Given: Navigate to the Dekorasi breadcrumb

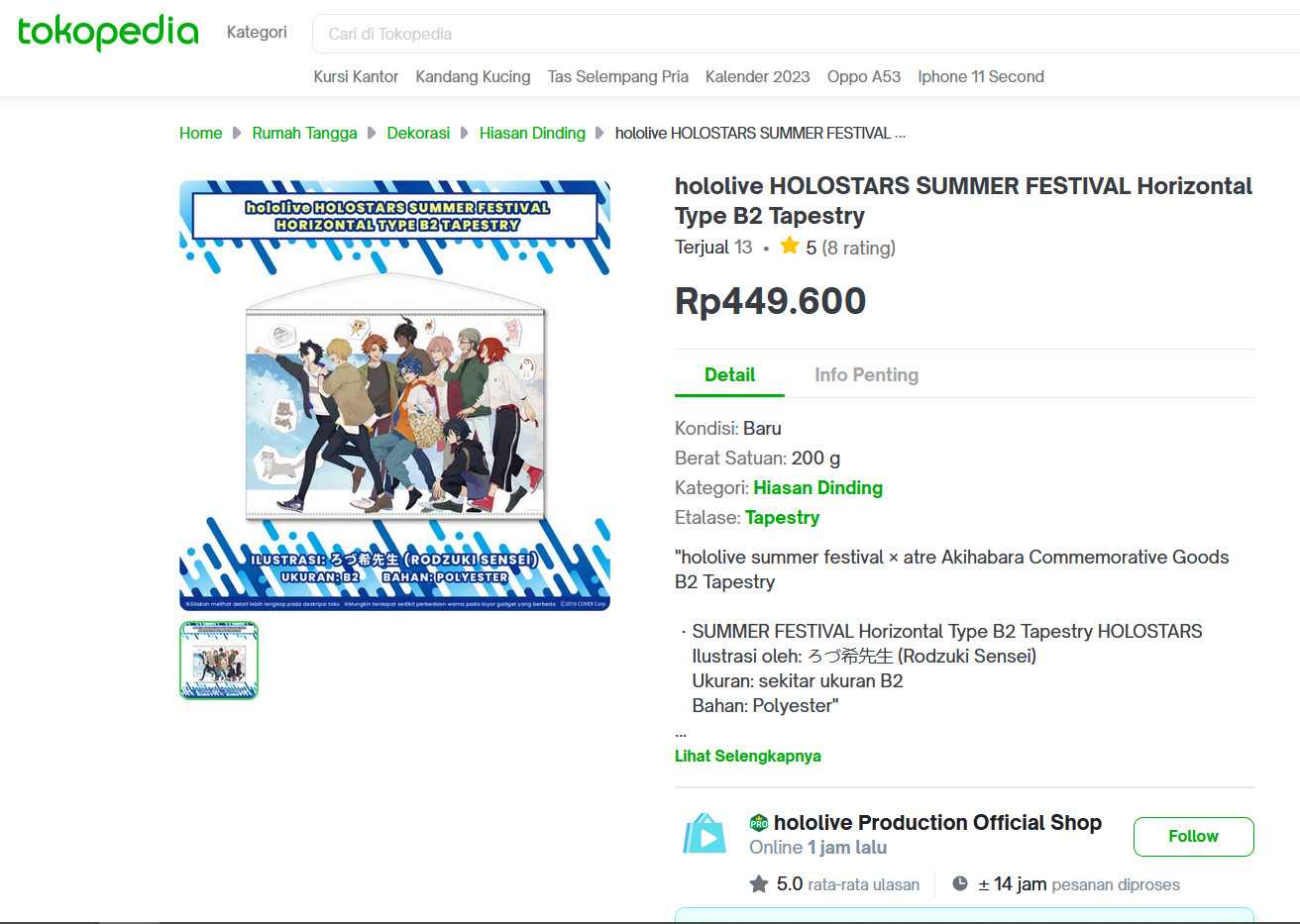Looking at the screenshot, I should tap(418, 133).
